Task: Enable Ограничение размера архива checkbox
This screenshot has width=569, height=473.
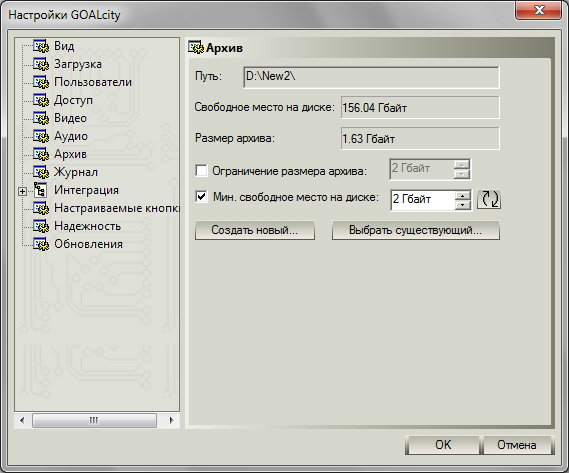Action: coord(201,170)
